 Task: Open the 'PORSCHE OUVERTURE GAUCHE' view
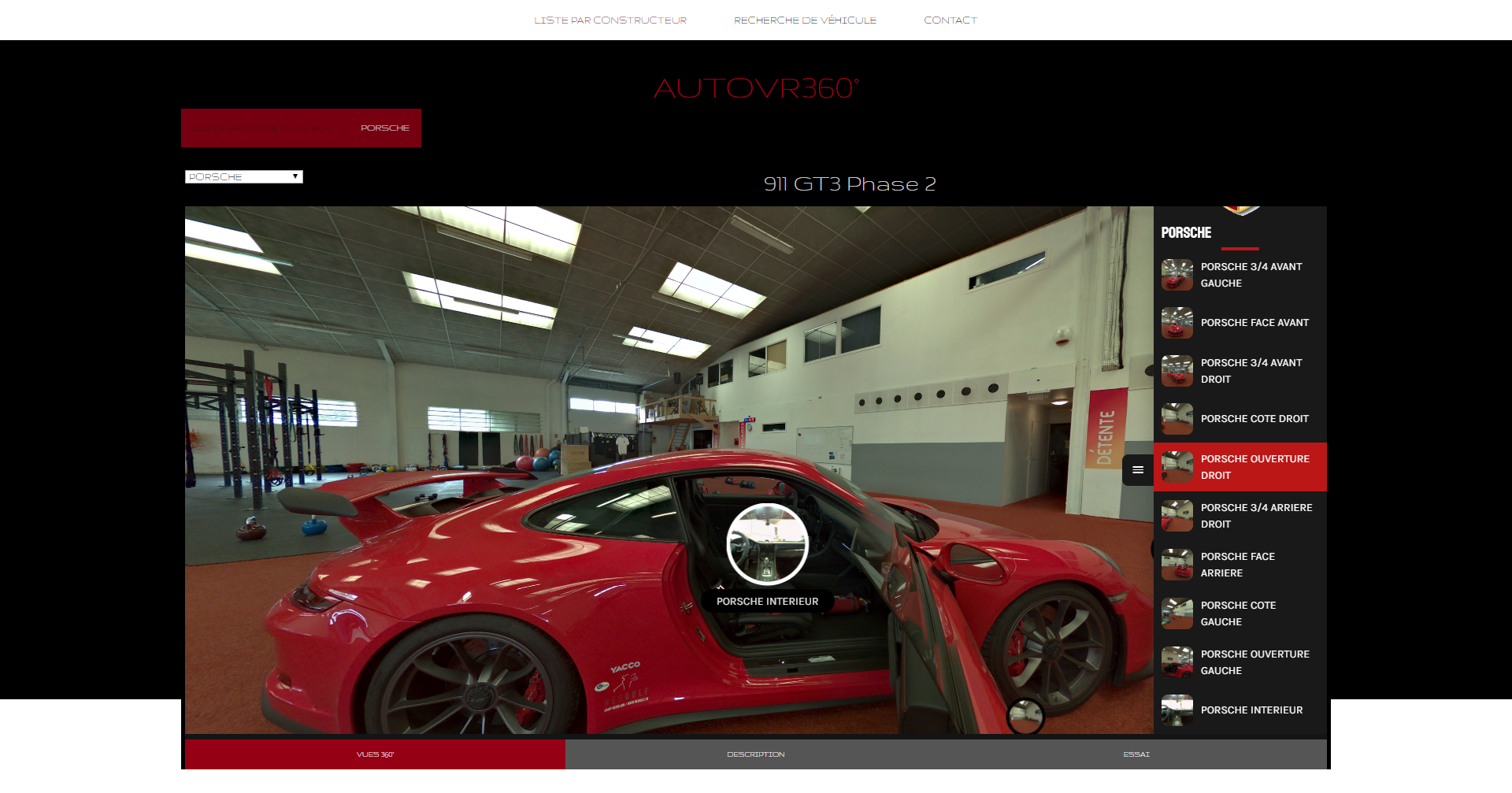tap(1240, 662)
